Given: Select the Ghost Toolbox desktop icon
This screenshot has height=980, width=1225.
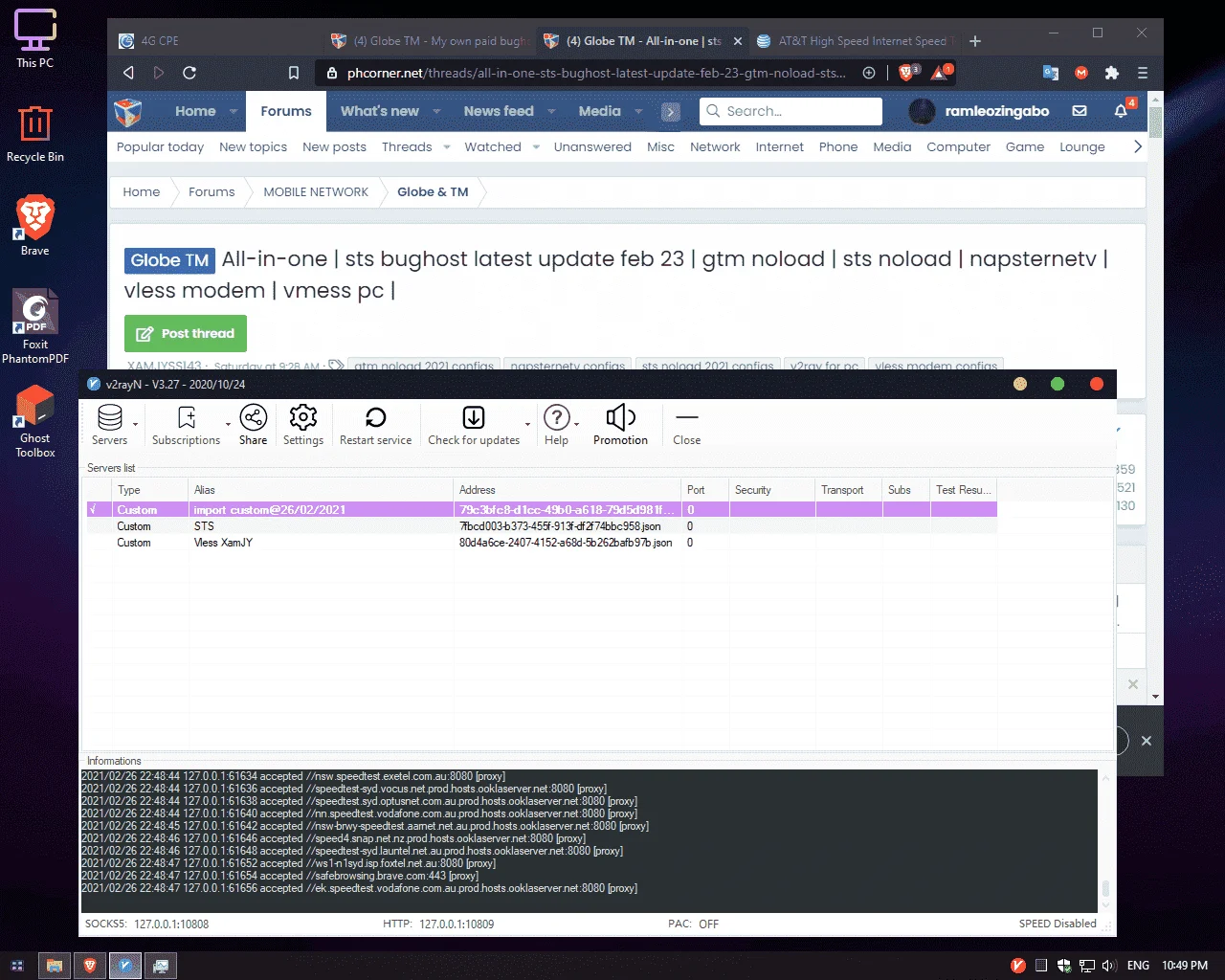Looking at the screenshot, I should pos(35,421).
